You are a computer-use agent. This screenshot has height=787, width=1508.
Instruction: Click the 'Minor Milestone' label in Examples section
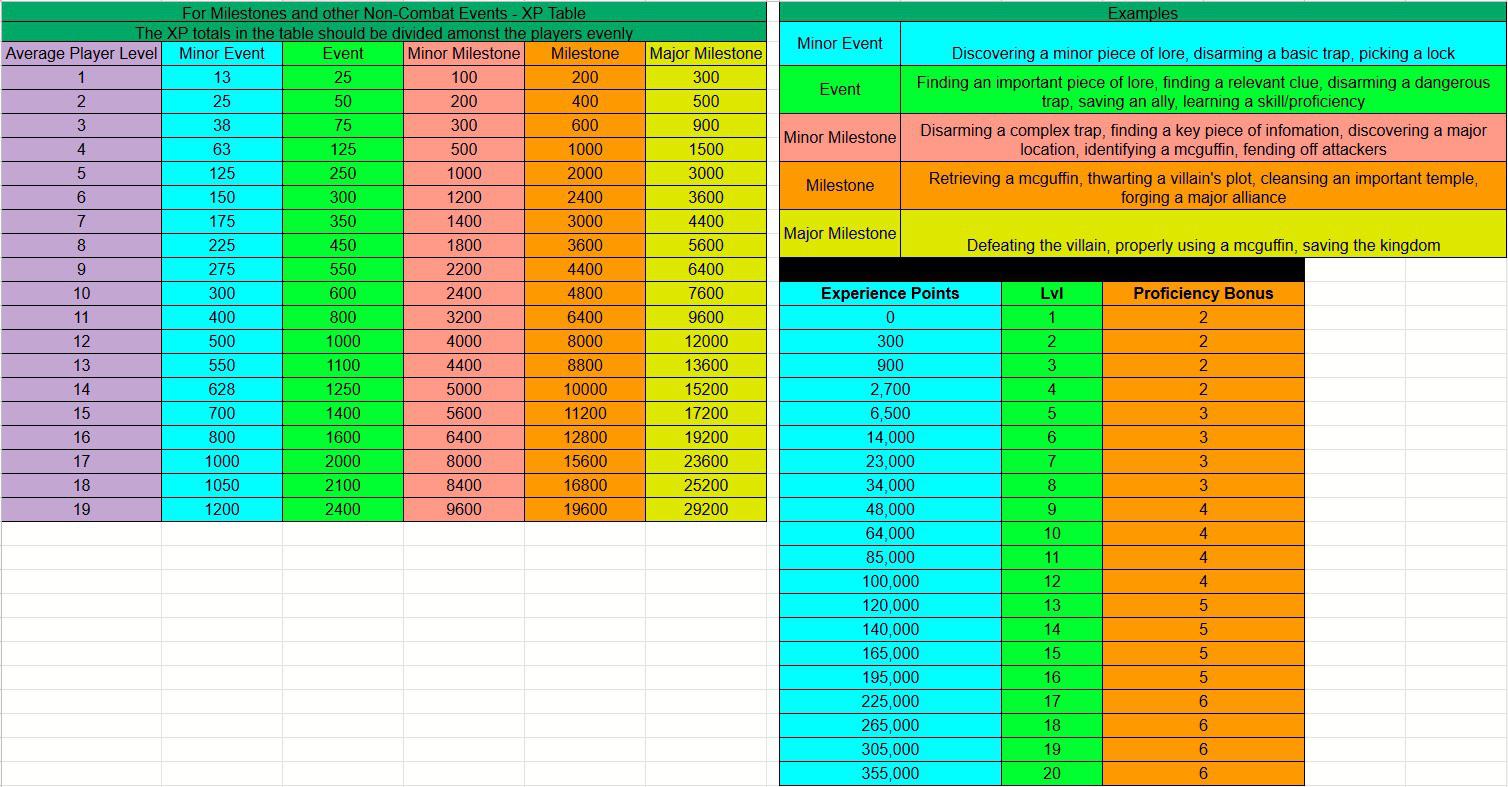(x=840, y=137)
